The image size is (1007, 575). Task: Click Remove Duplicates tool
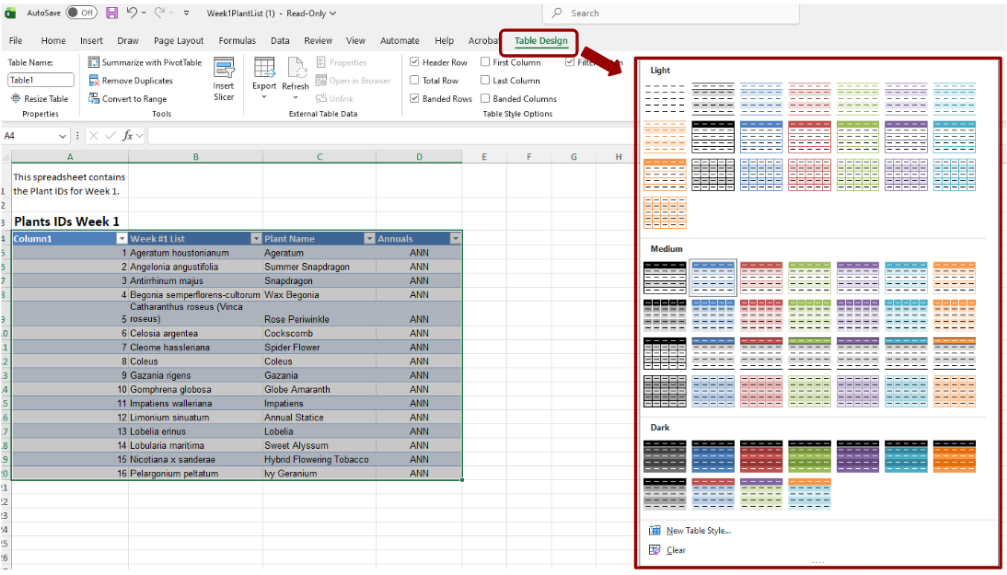coord(130,80)
